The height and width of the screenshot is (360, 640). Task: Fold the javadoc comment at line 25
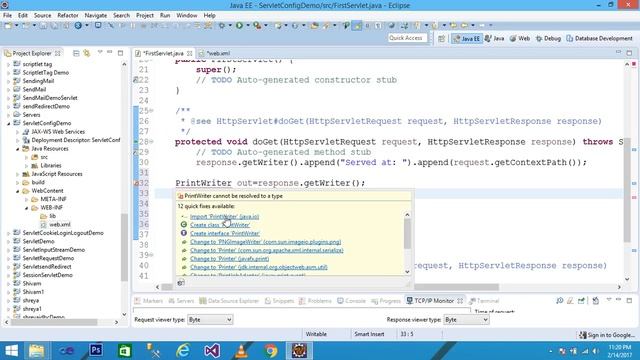tap(151, 111)
